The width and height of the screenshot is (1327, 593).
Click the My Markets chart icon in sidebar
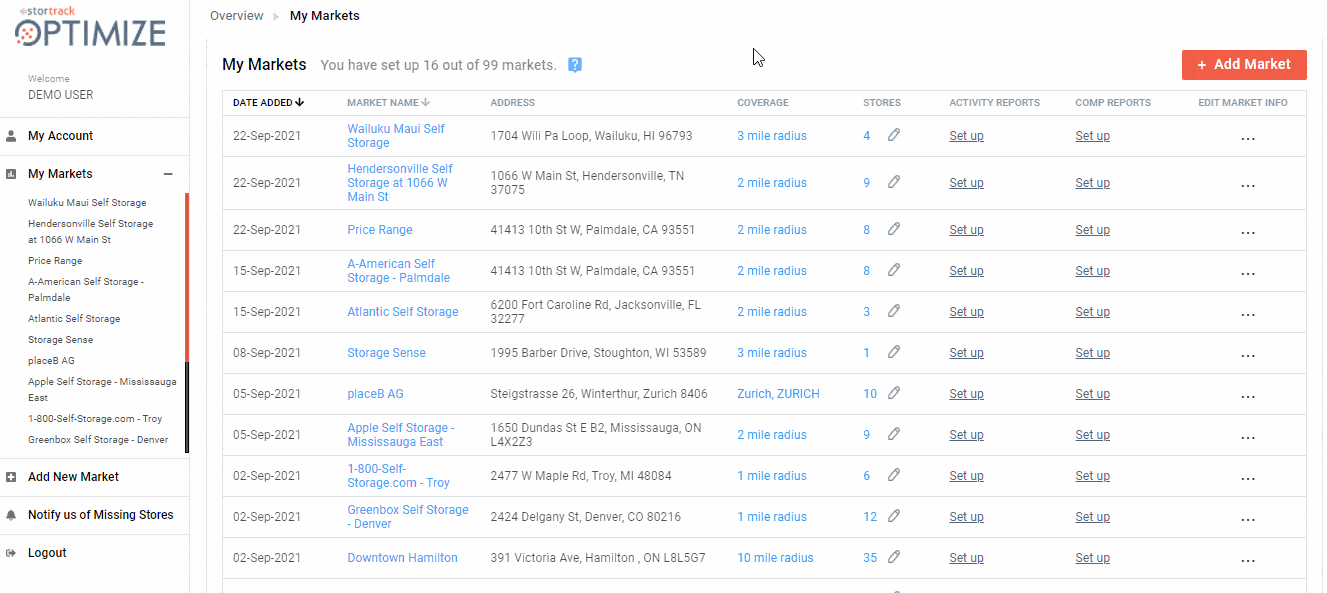pyautogui.click(x=11, y=174)
